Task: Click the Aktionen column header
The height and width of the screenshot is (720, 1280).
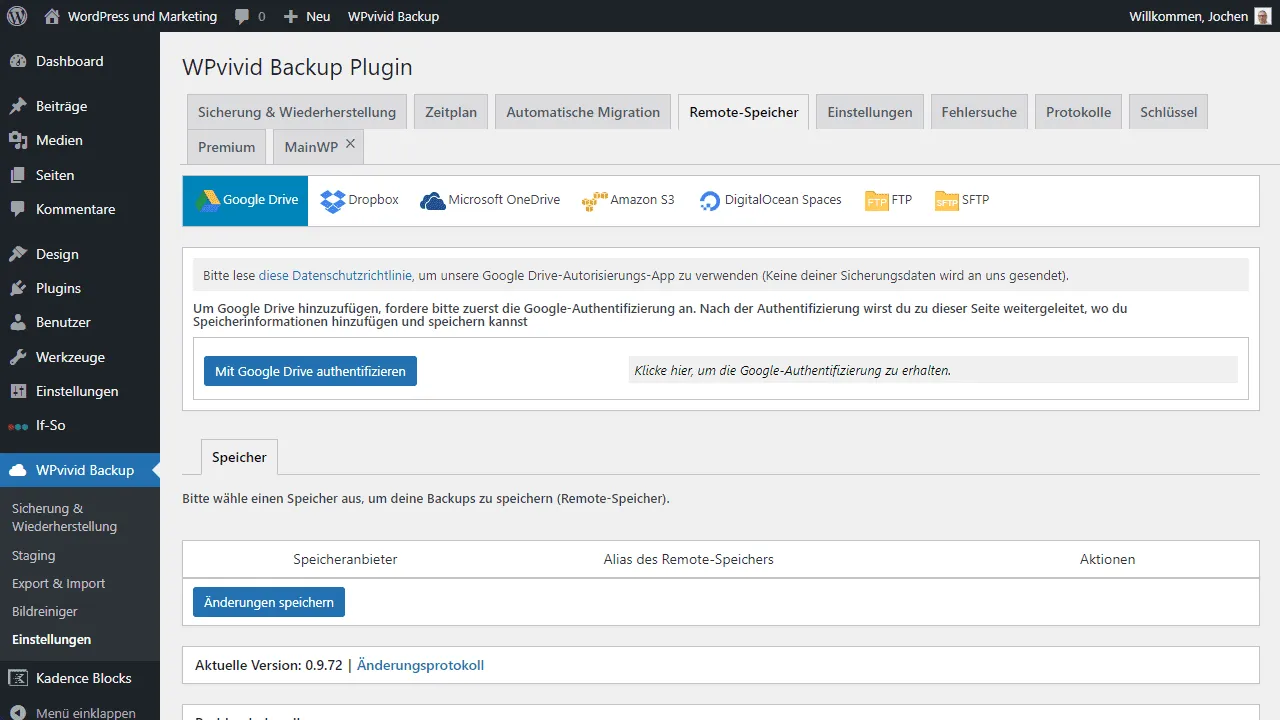Action: pyautogui.click(x=1107, y=559)
